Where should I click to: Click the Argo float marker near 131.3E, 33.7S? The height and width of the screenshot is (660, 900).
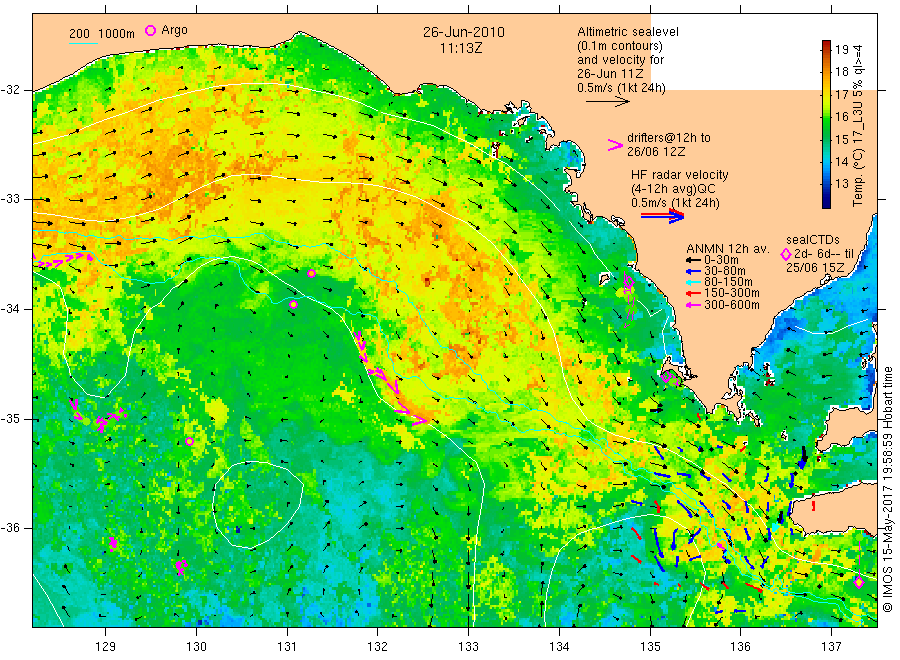[311, 273]
